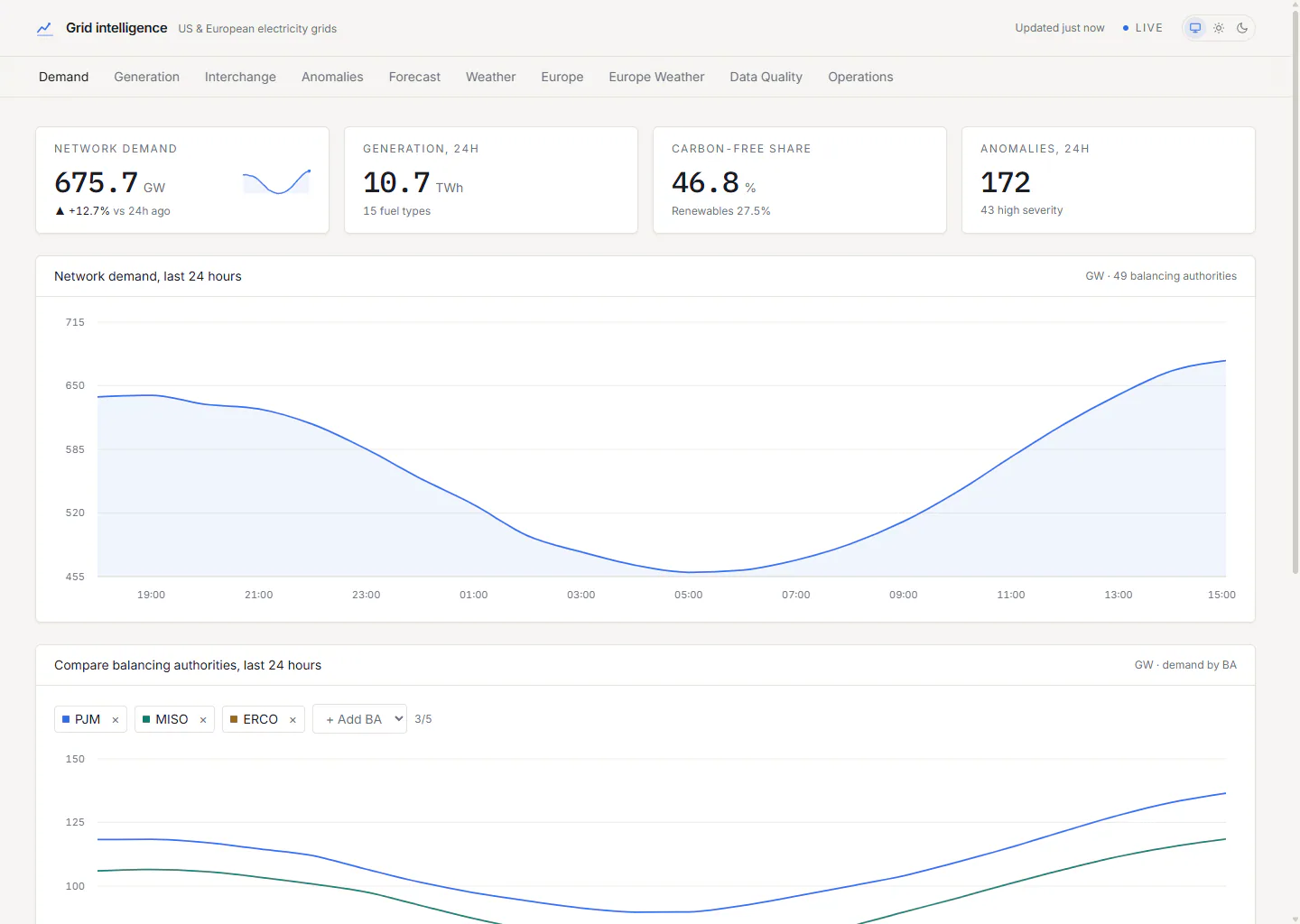Open the Europe Weather tab
Viewport: 1300px width, 924px height.
tap(656, 77)
